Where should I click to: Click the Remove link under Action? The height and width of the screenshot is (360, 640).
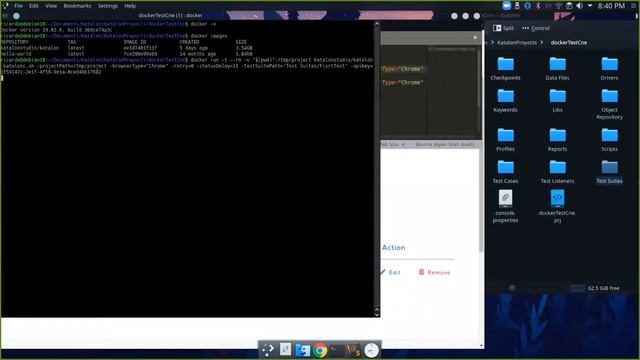[434, 272]
